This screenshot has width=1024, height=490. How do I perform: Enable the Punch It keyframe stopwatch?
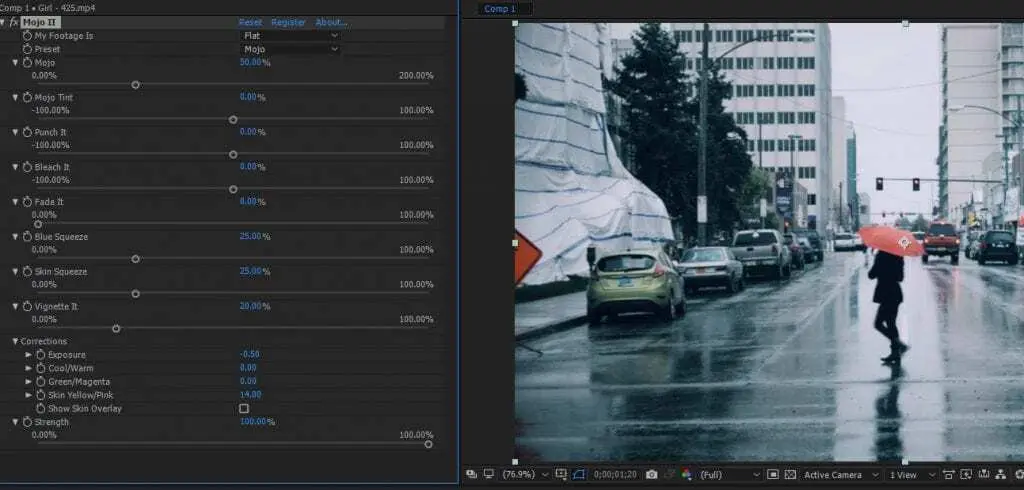pyautogui.click(x=27, y=132)
